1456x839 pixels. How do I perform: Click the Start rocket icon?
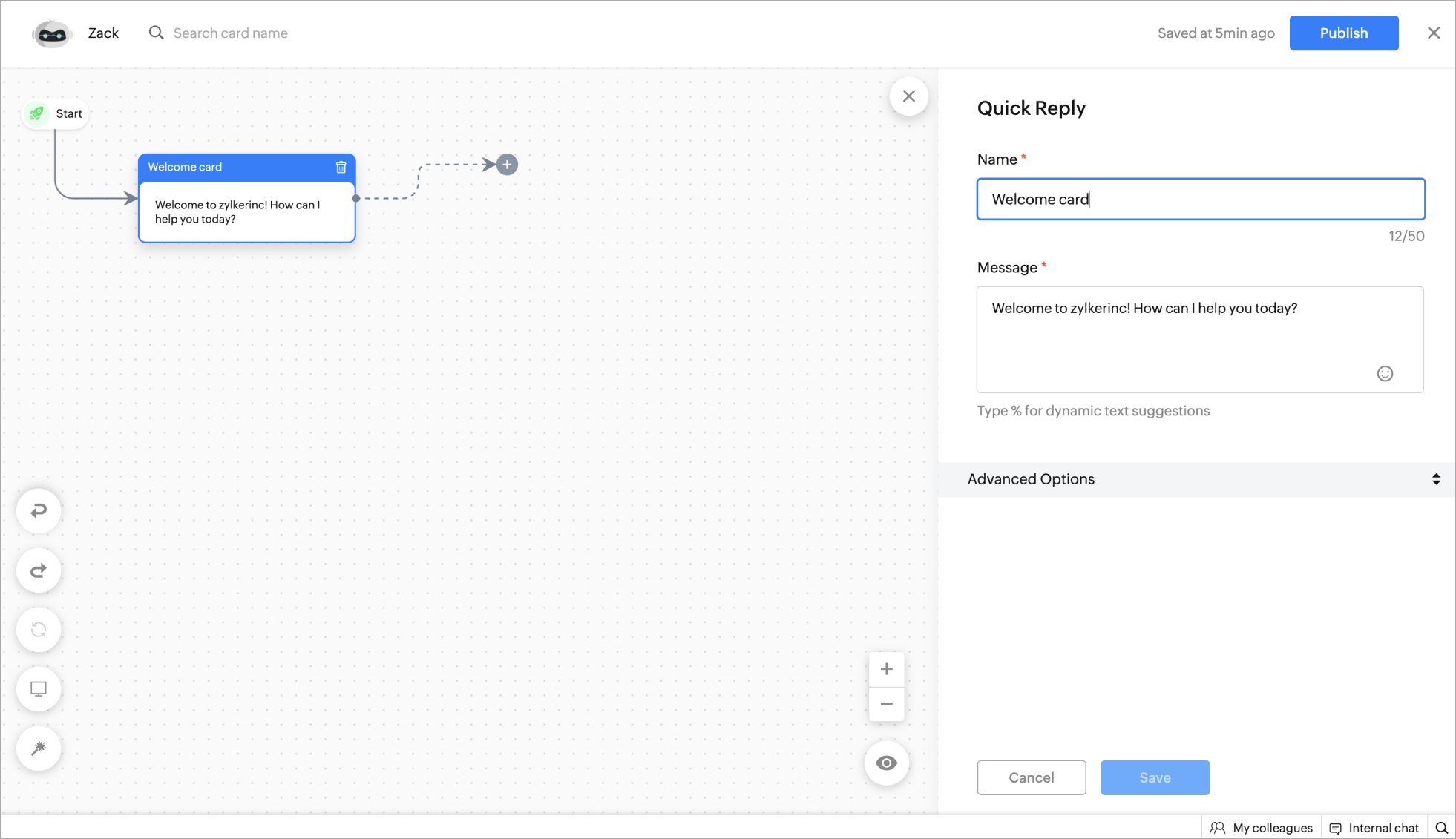click(x=36, y=113)
